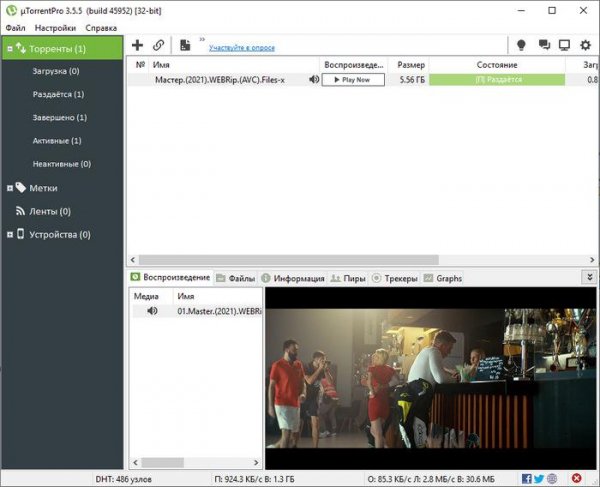Switch to the Информация tab

(x=293, y=278)
